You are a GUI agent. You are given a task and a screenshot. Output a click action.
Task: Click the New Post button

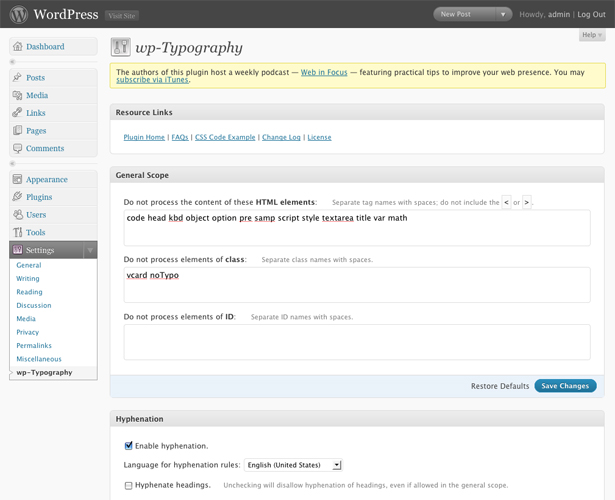coord(464,15)
